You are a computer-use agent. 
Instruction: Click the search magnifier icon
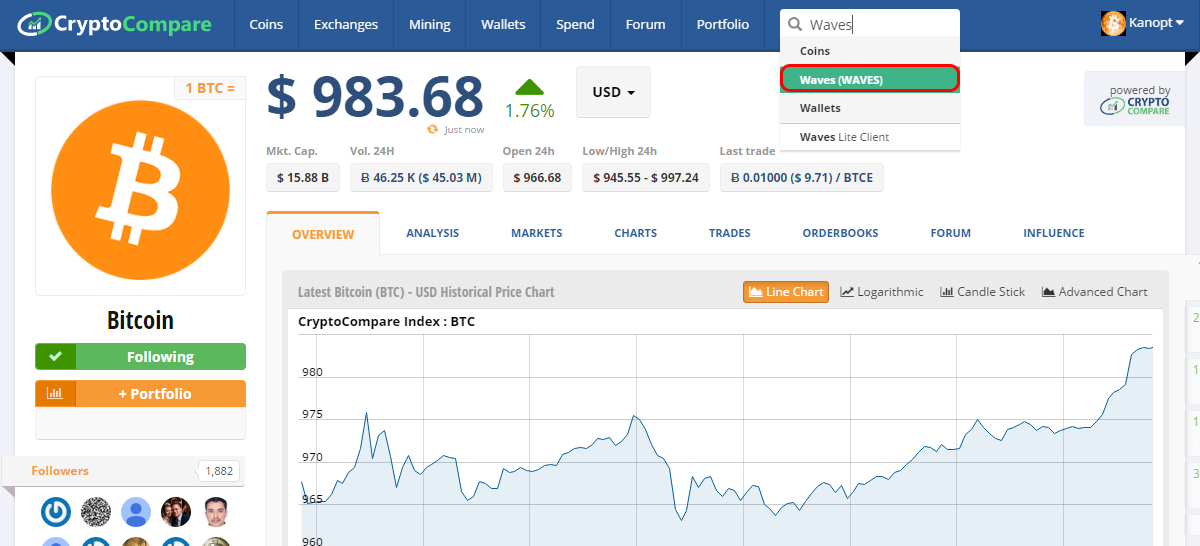coord(796,25)
